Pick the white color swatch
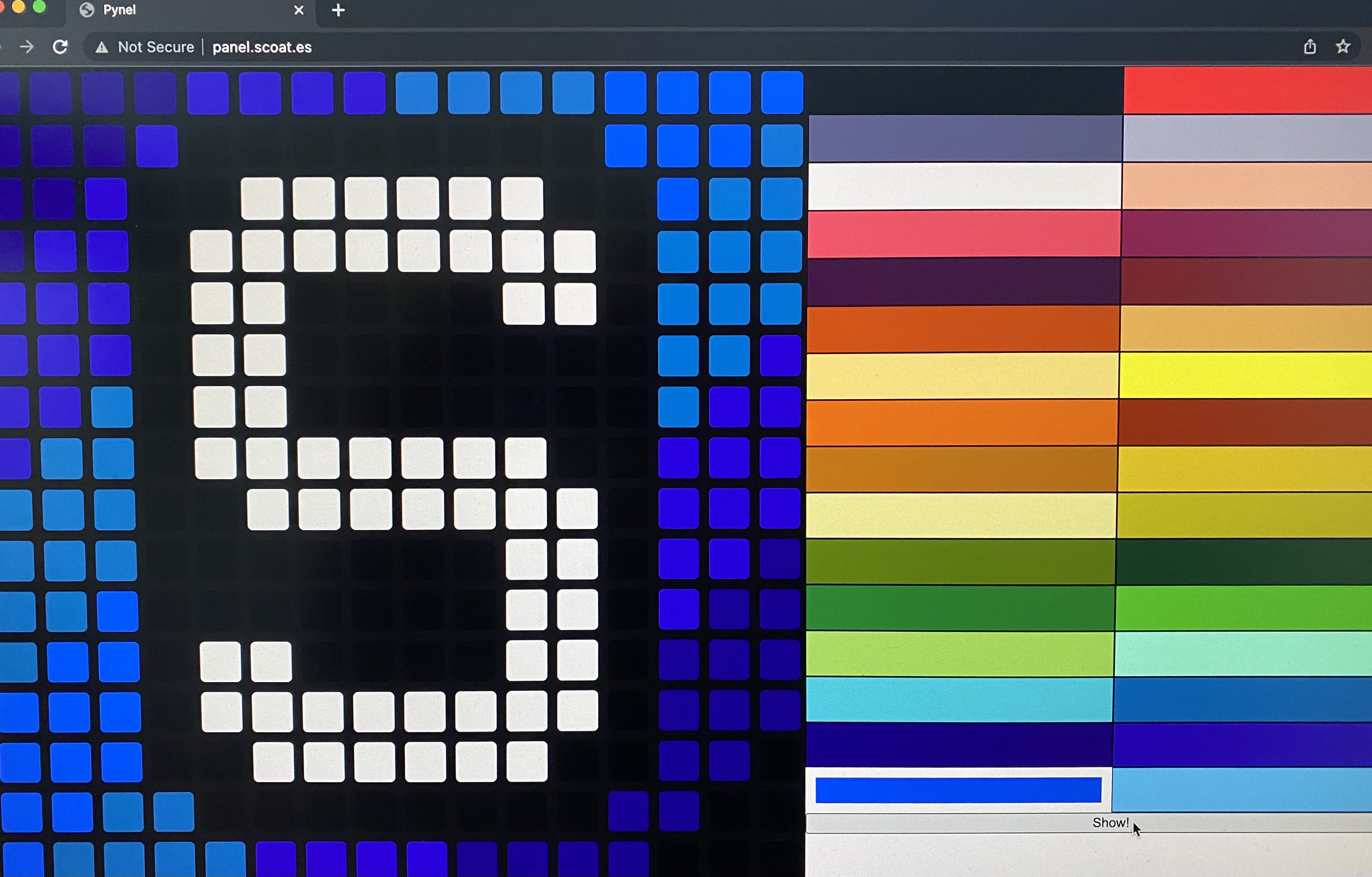Screen dimensions: 1372x877 [x=964, y=186]
